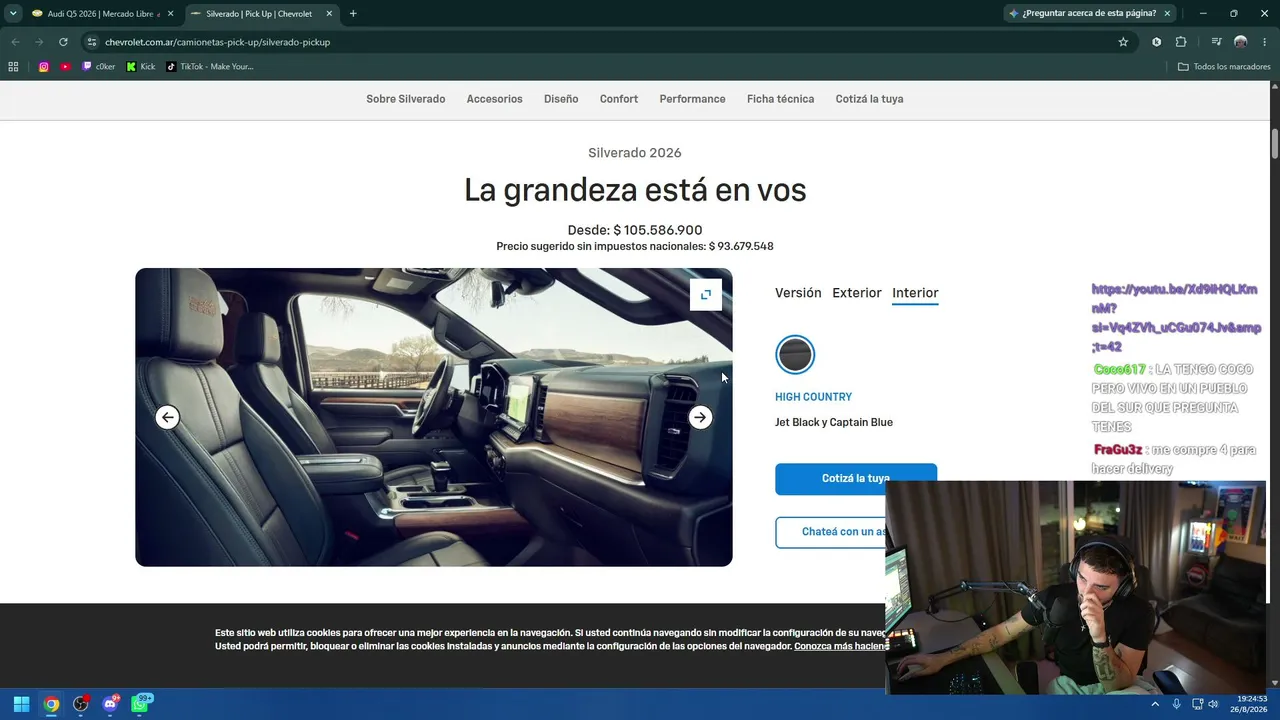Open the c0ker Twitch bookmark
The image size is (1280, 720).
click(98, 67)
